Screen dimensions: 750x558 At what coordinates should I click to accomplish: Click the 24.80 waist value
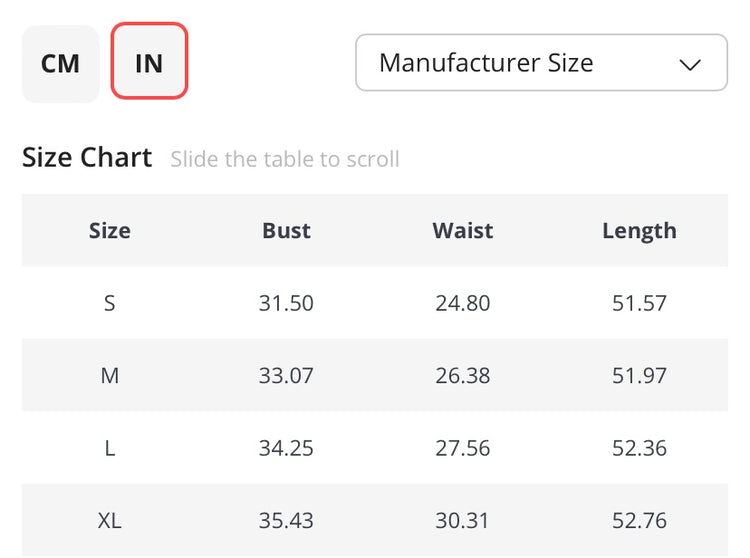[463, 303]
